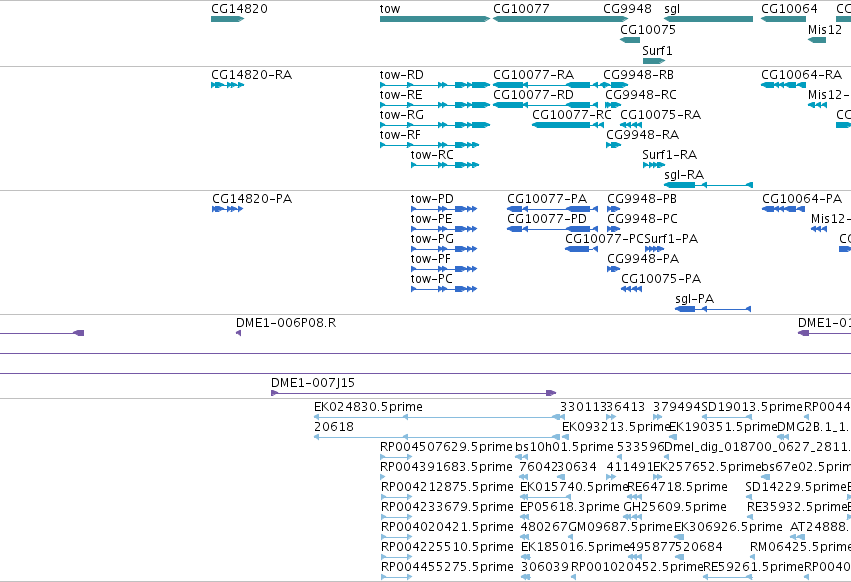Select protein CG14820-PA

tap(227, 209)
